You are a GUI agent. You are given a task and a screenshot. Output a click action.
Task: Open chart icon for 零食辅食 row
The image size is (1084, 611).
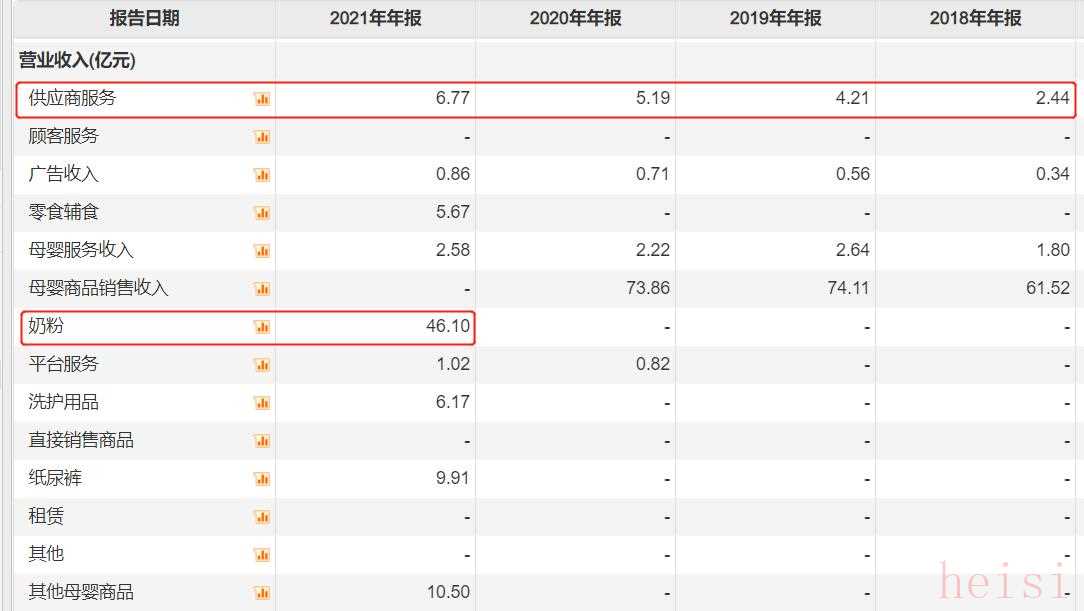coord(262,213)
